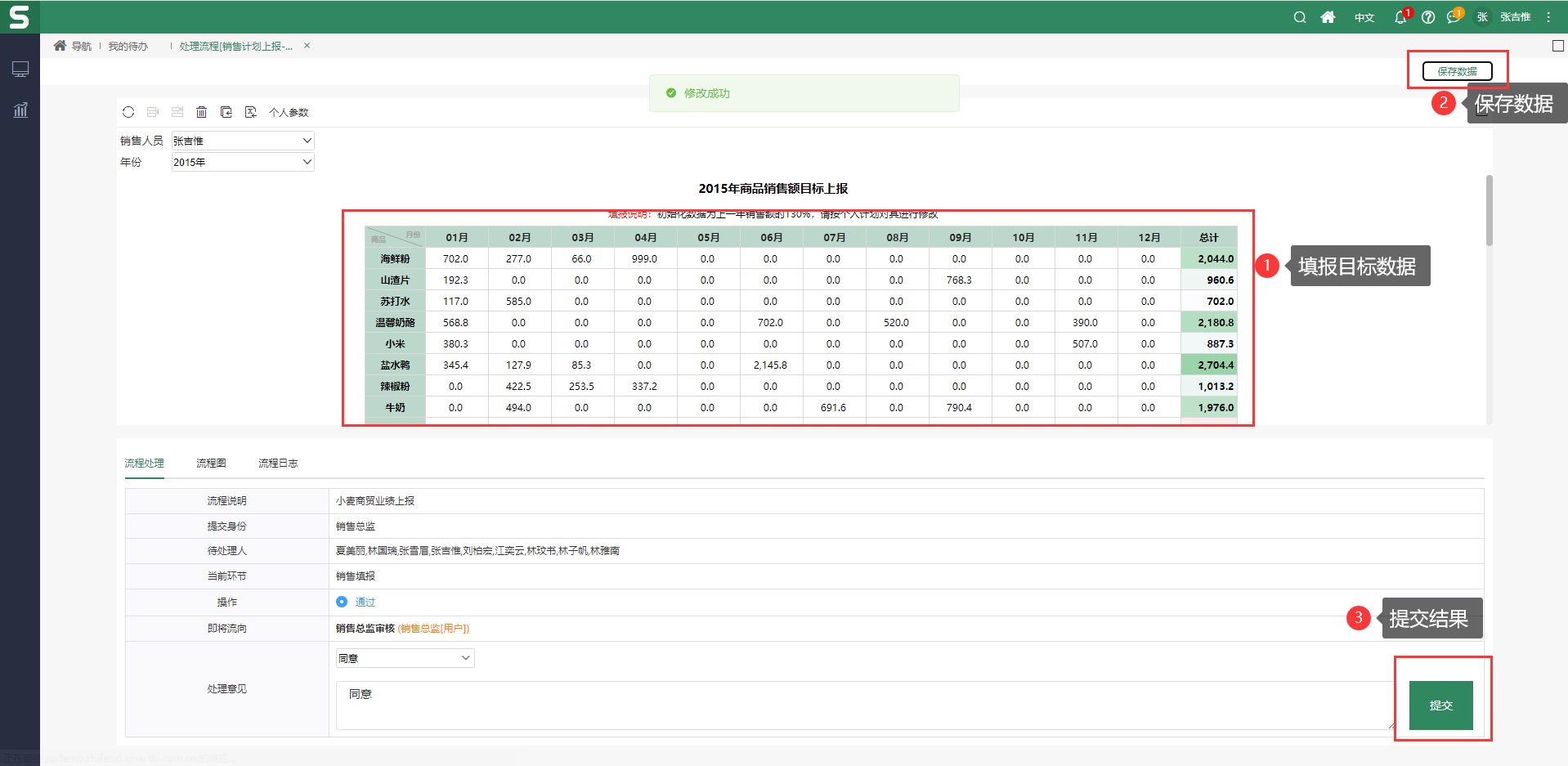Click the delete row toolbar icon
Viewport: 1568px width, 766px height.
[x=177, y=112]
